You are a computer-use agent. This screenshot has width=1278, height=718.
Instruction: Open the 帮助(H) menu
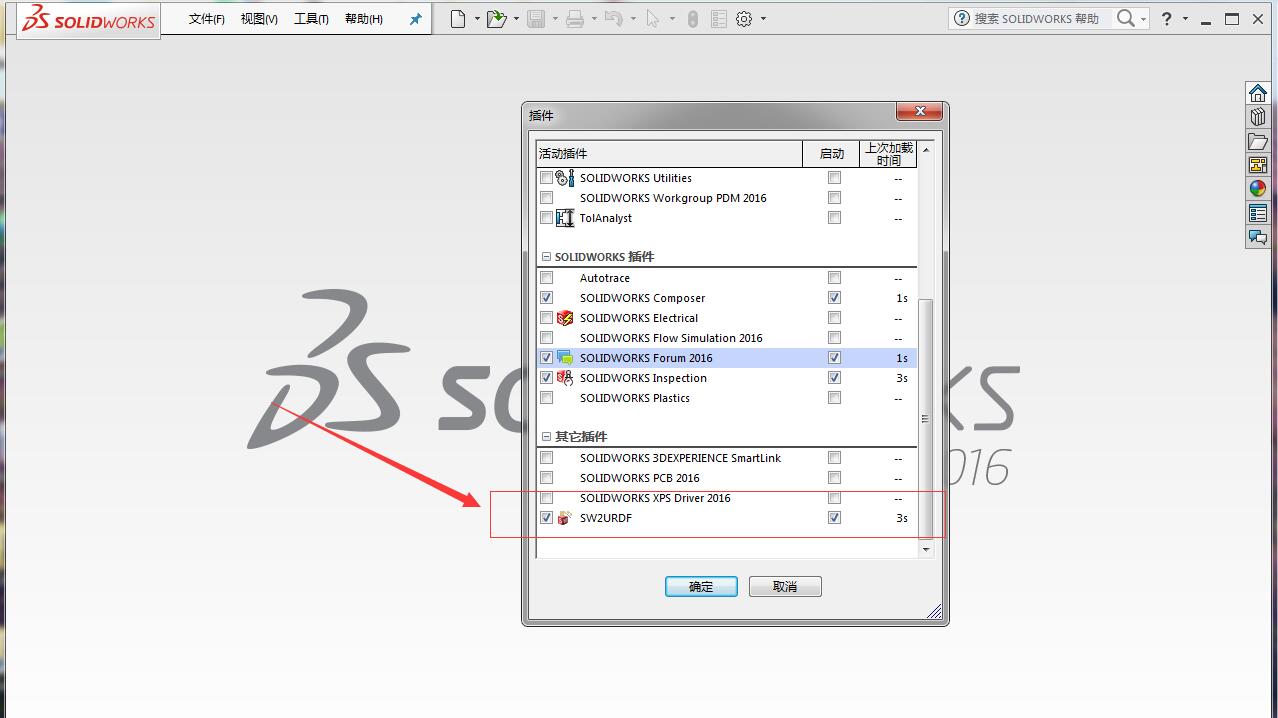364,19
